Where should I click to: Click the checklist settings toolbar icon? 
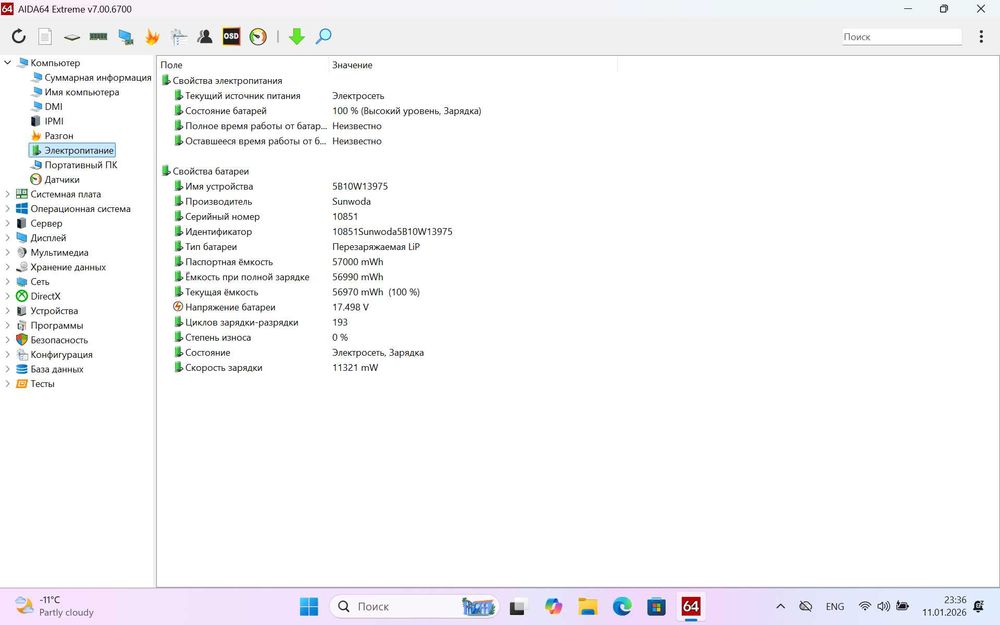(179, 36)
